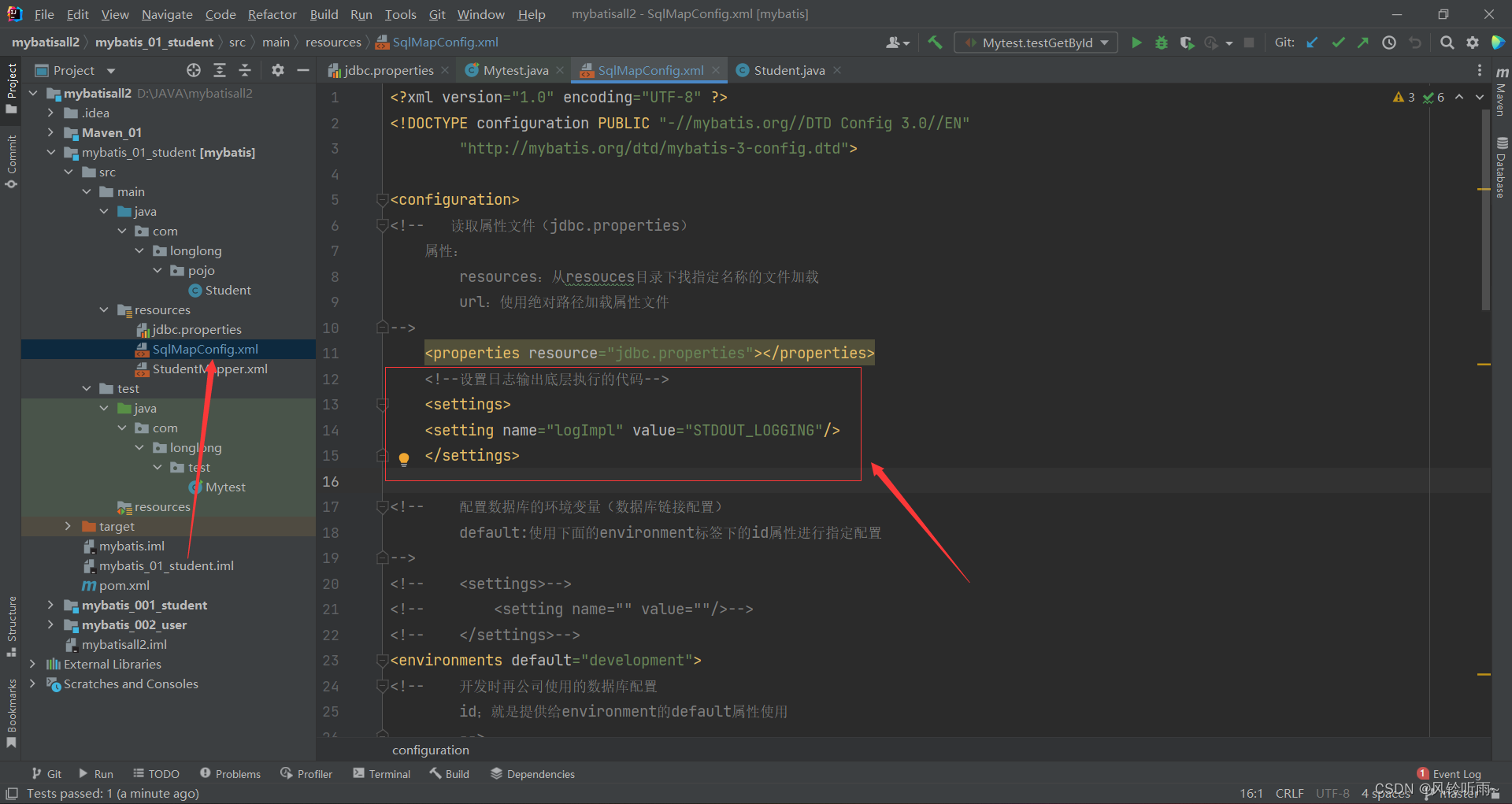
Task: Open the Commit sidebar panel
Action: tap(11, 161)
